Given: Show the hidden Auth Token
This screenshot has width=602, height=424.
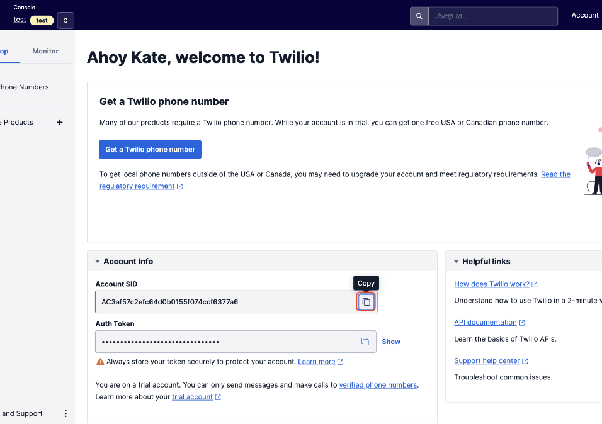Looking at the screenshot, I should [391, 341].
